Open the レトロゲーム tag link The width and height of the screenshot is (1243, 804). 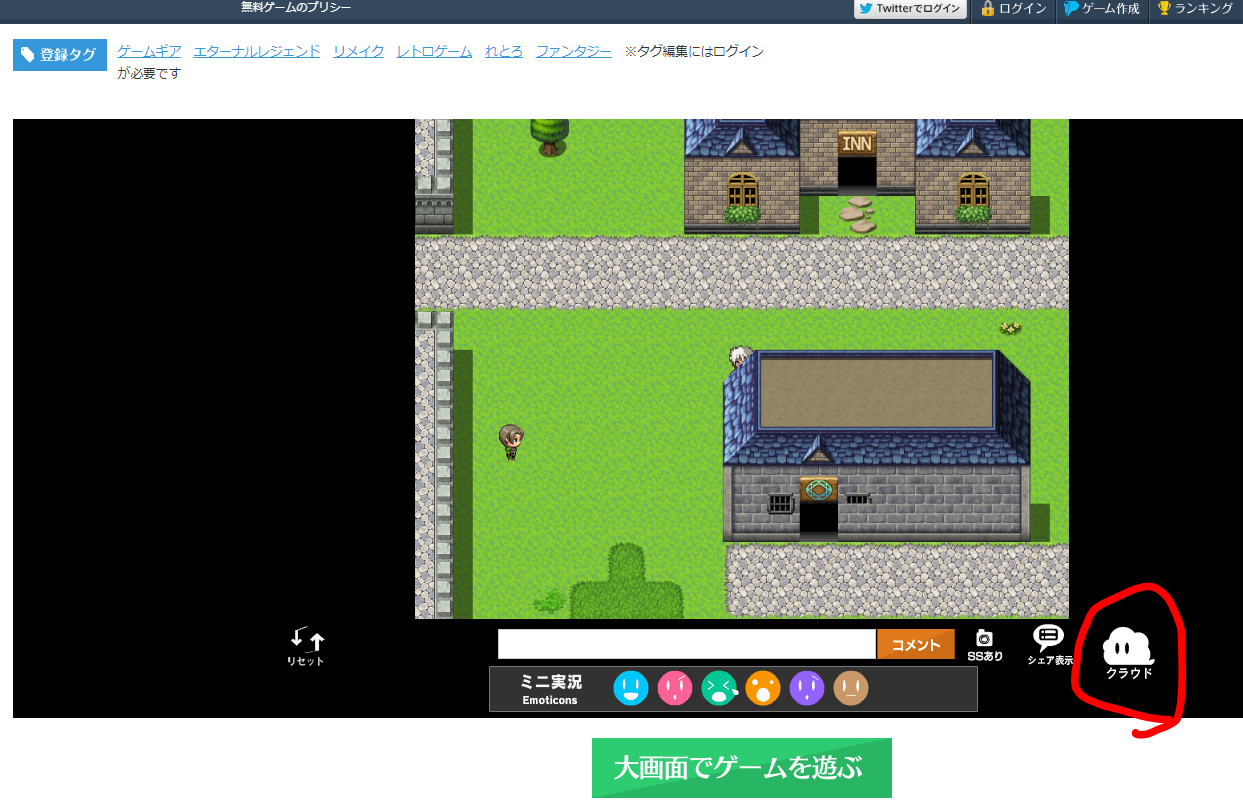(434, 51)
